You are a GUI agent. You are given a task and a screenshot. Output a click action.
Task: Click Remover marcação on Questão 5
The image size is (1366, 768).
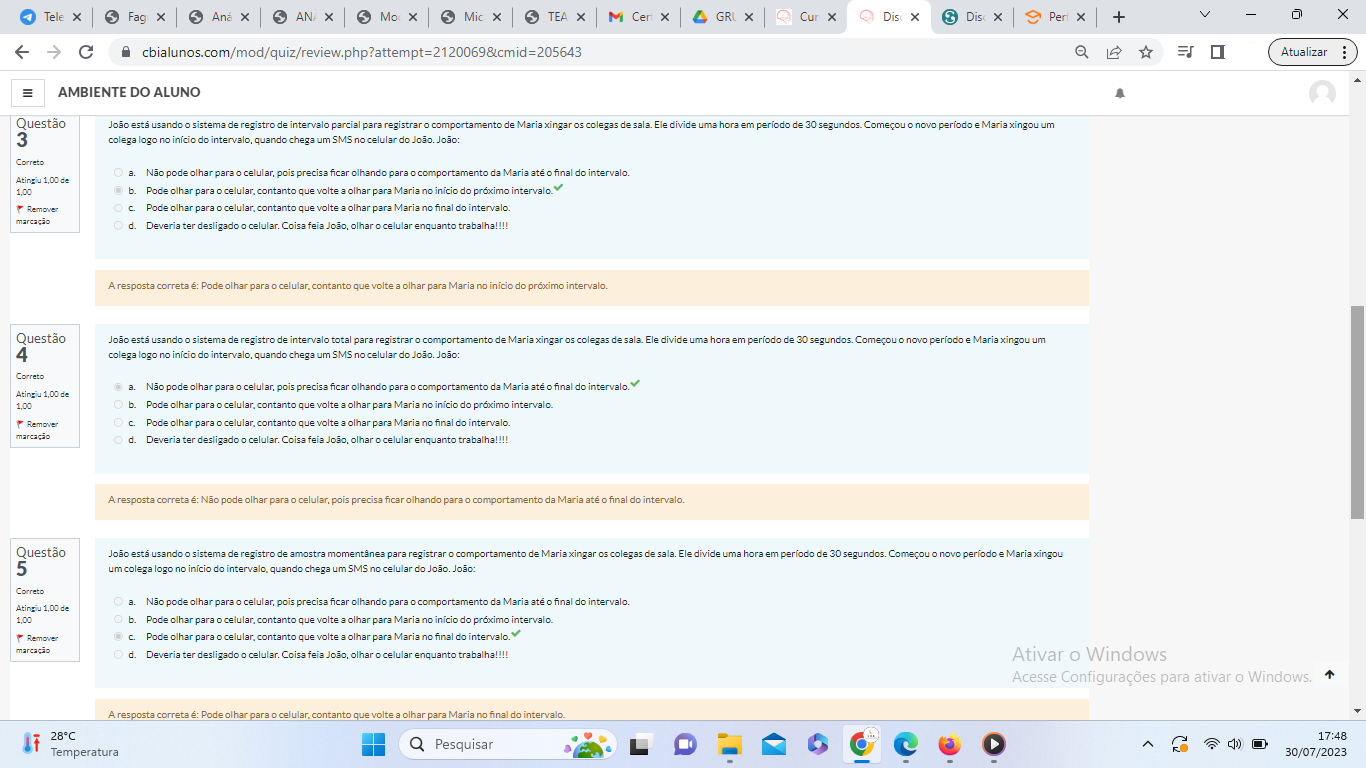pos(38,644)
